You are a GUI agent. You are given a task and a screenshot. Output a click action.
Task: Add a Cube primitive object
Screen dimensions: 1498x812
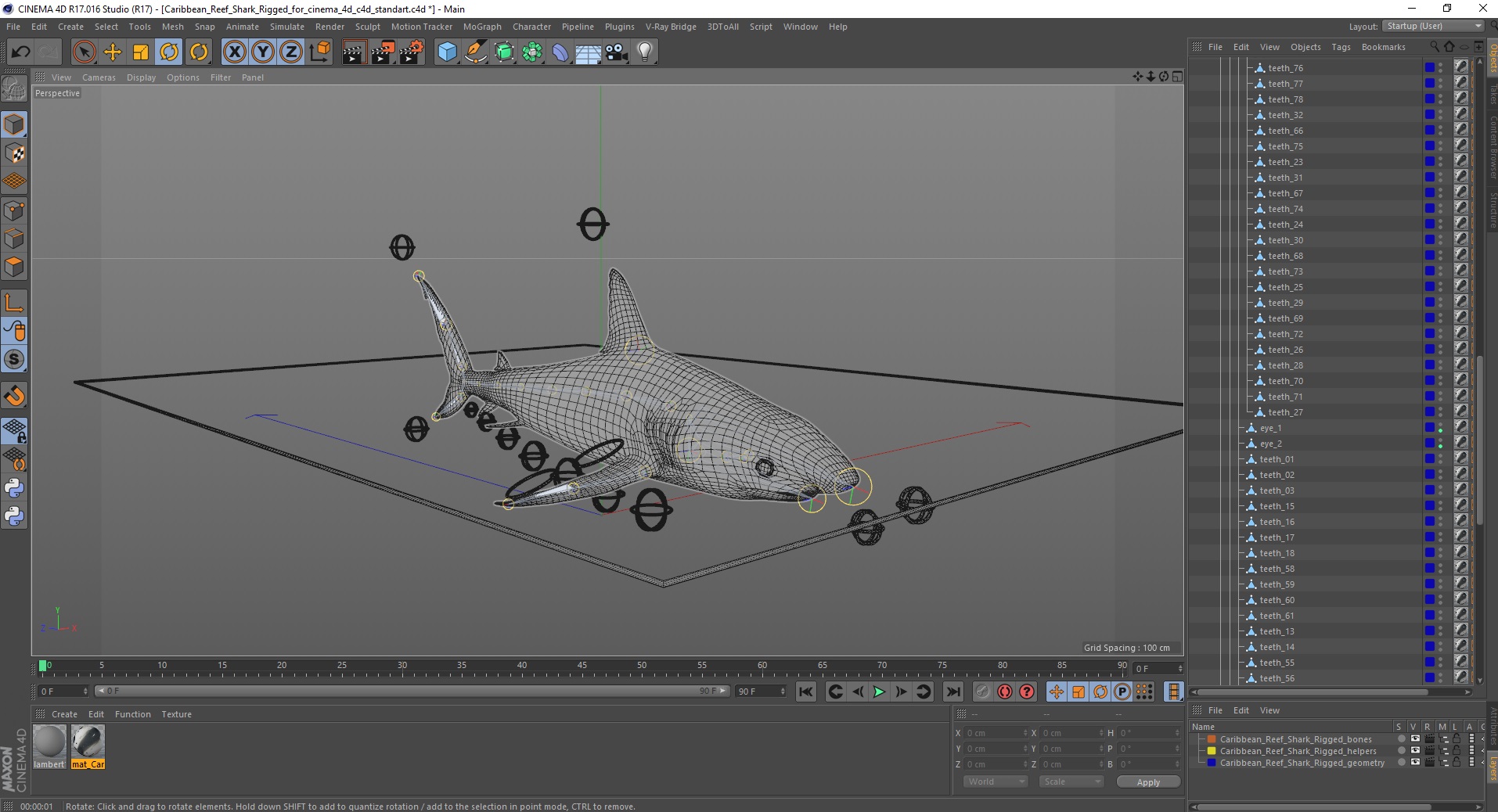click(447, 52)
